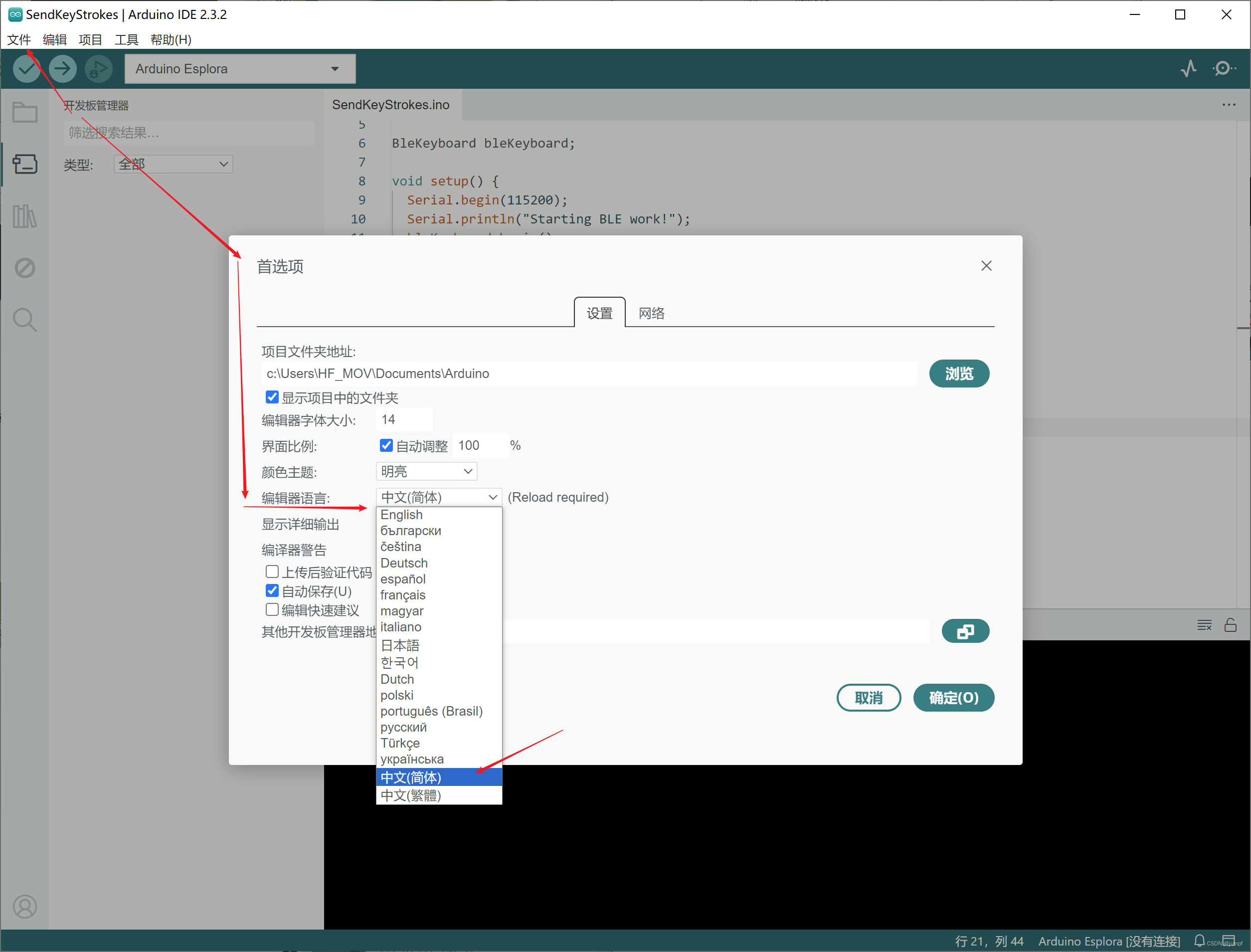Click the account profile icon
Viewport: 1251px width, 952px height.
coord(25,907)
